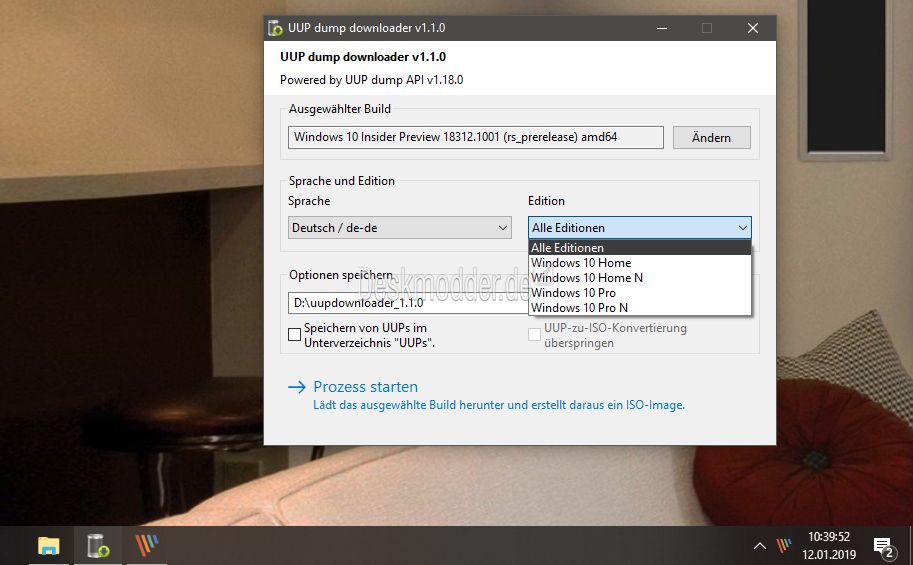Click the striped app icon in taskbar
913x565 pixels.
[147, 546]
